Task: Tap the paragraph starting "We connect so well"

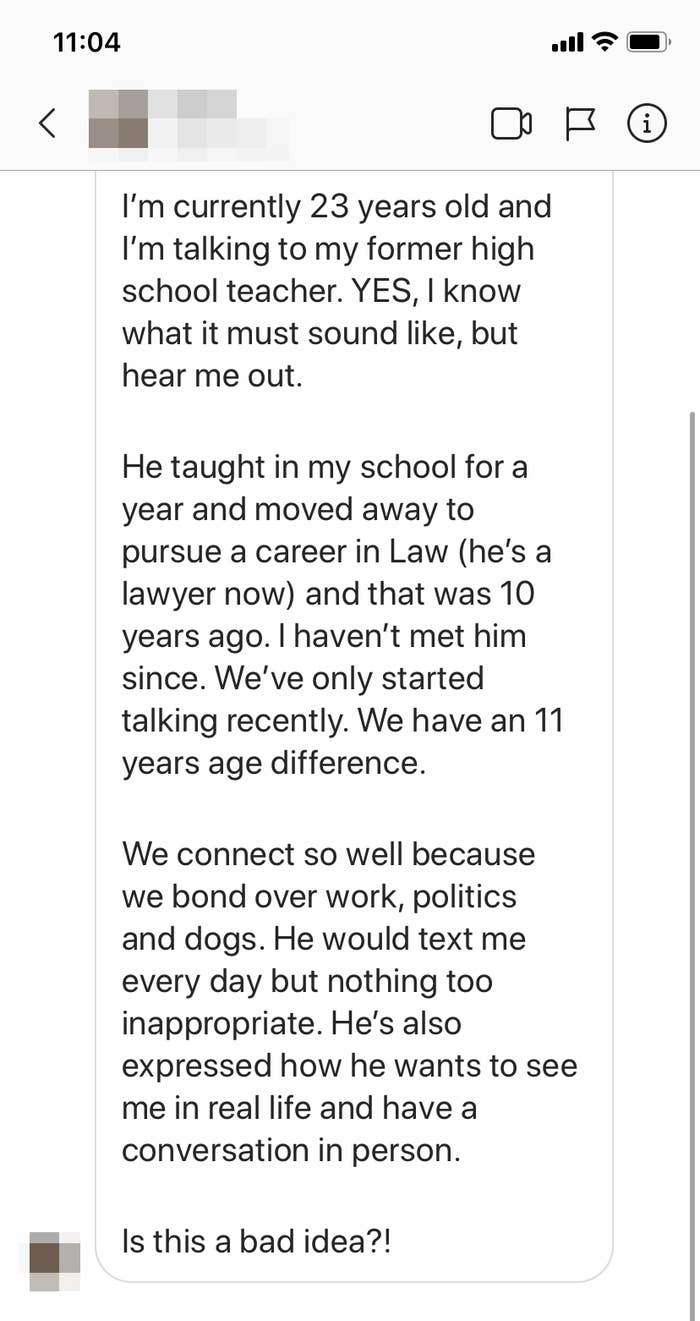Action: click(x=349, y=1003)
